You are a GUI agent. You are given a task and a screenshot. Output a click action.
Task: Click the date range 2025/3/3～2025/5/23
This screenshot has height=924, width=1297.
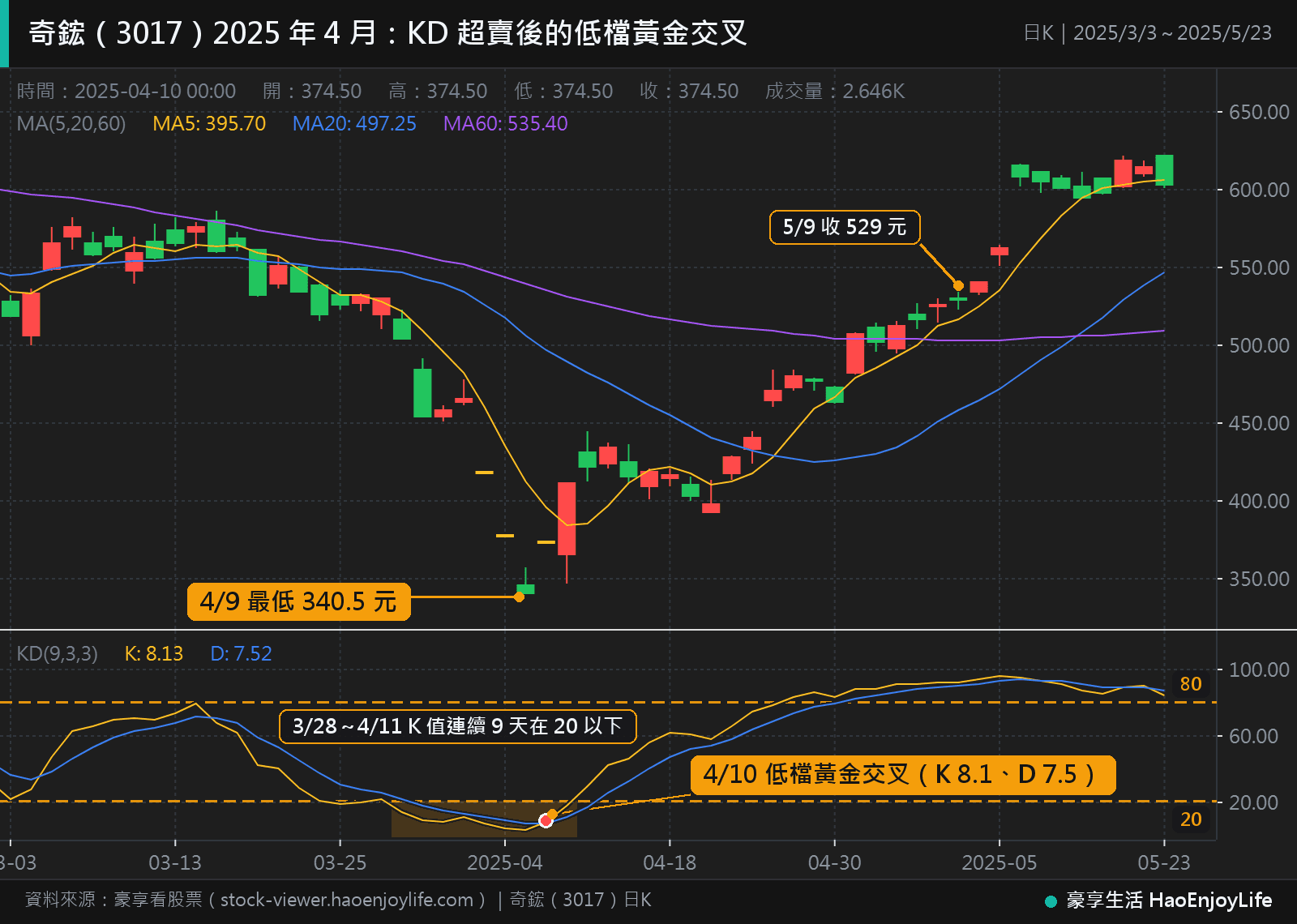pos(1172,33)
